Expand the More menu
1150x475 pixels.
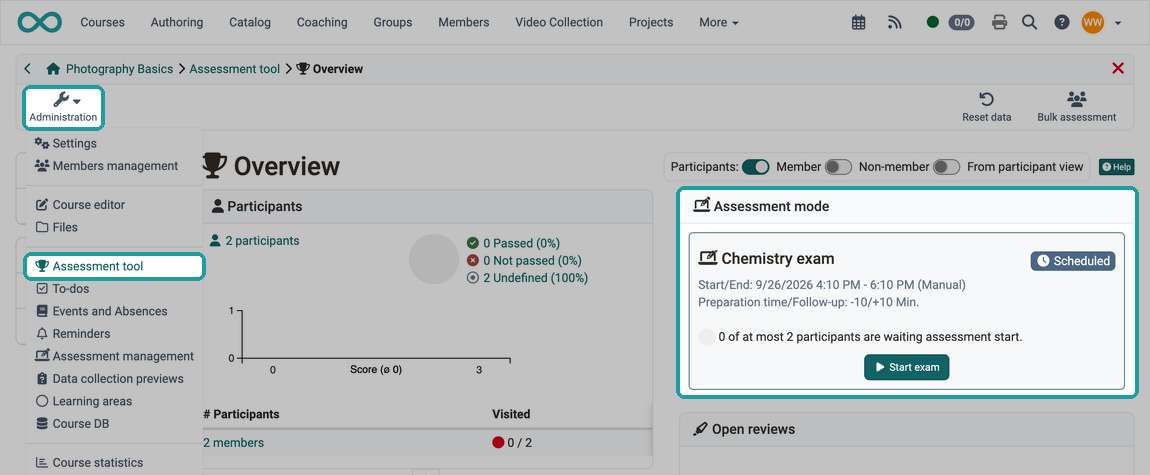[x=718, y=22]
